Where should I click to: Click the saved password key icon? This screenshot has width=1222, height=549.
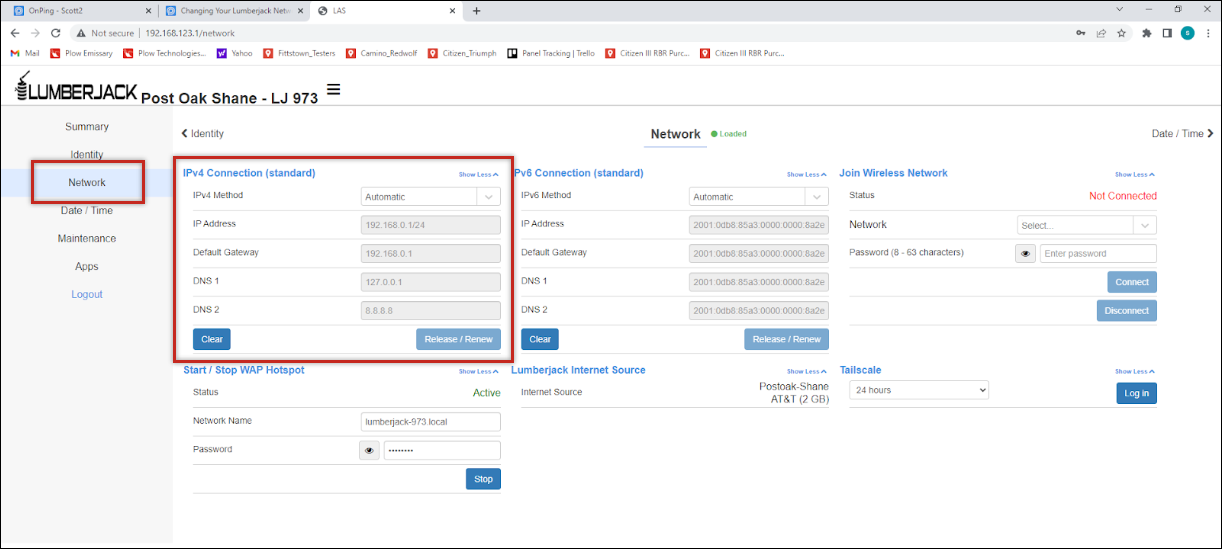coord(1080,33)
